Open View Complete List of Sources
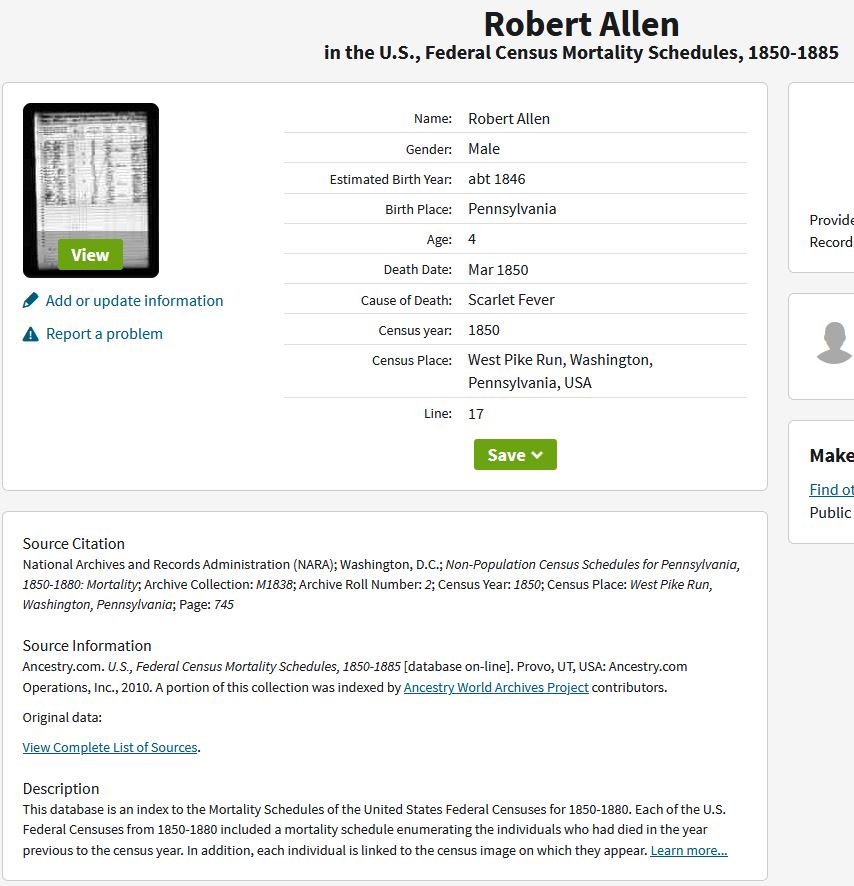 tap(110, 747)
